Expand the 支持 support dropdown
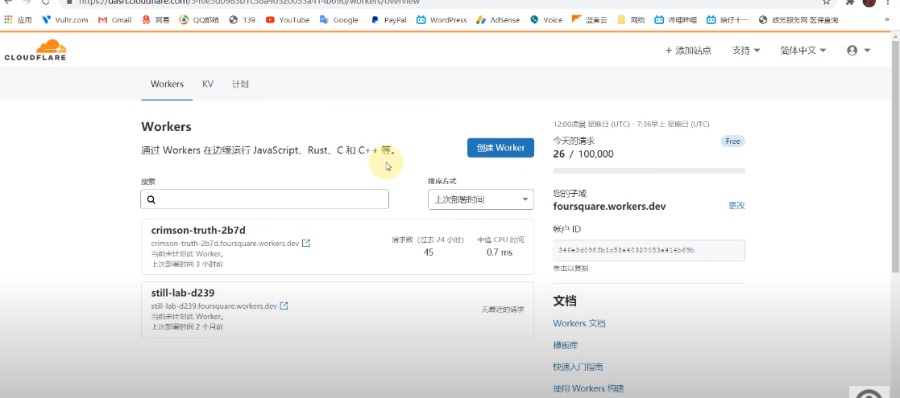Viewport: 900px width, 398px height. (x=746, y=51)
